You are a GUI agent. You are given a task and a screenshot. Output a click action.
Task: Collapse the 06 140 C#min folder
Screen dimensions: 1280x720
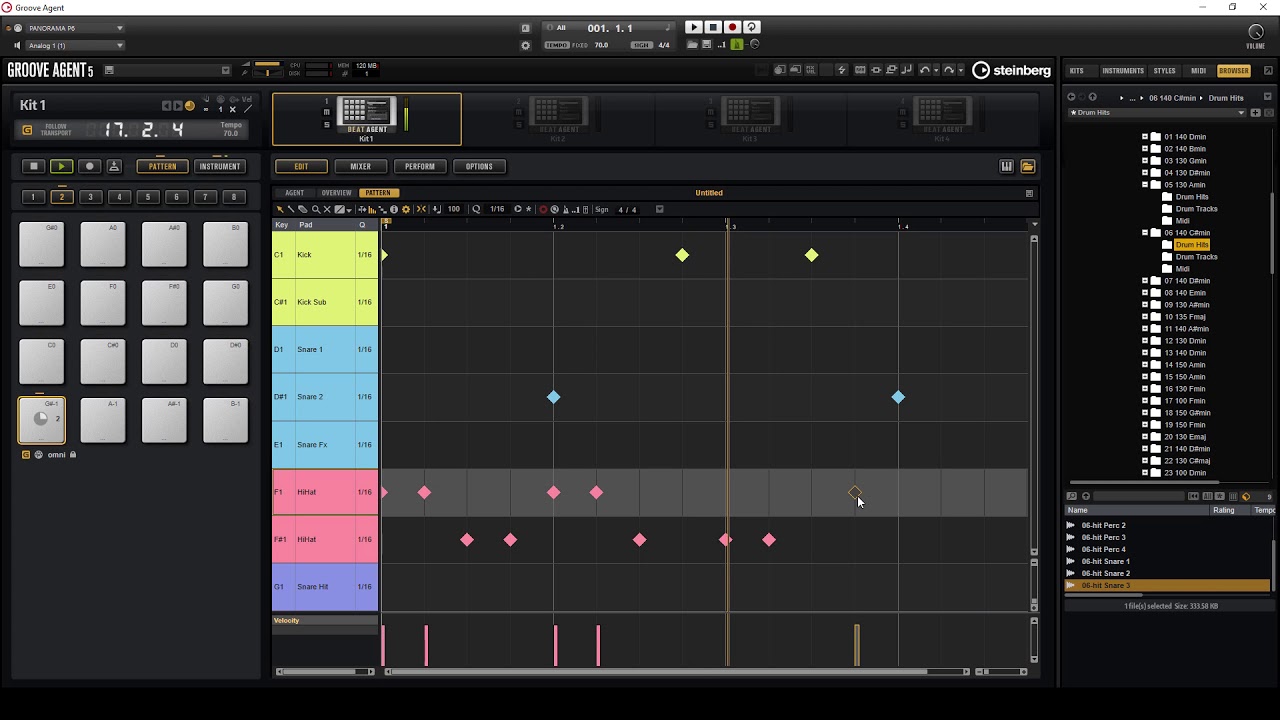coord(1145,233)
